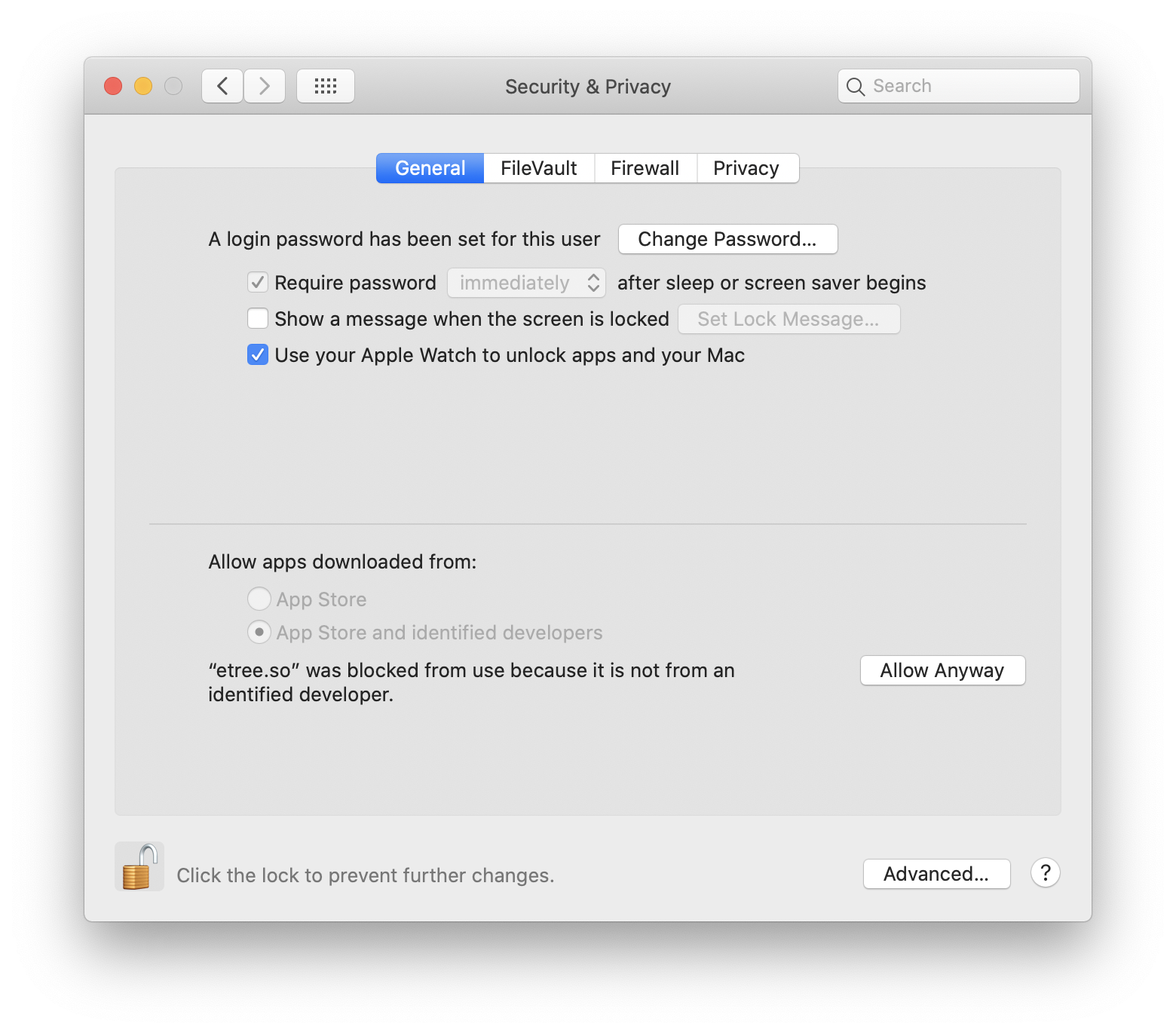Close the Security & Privacy window
The width and height of the screenshot is (1176, 1033).
[113, 86]
